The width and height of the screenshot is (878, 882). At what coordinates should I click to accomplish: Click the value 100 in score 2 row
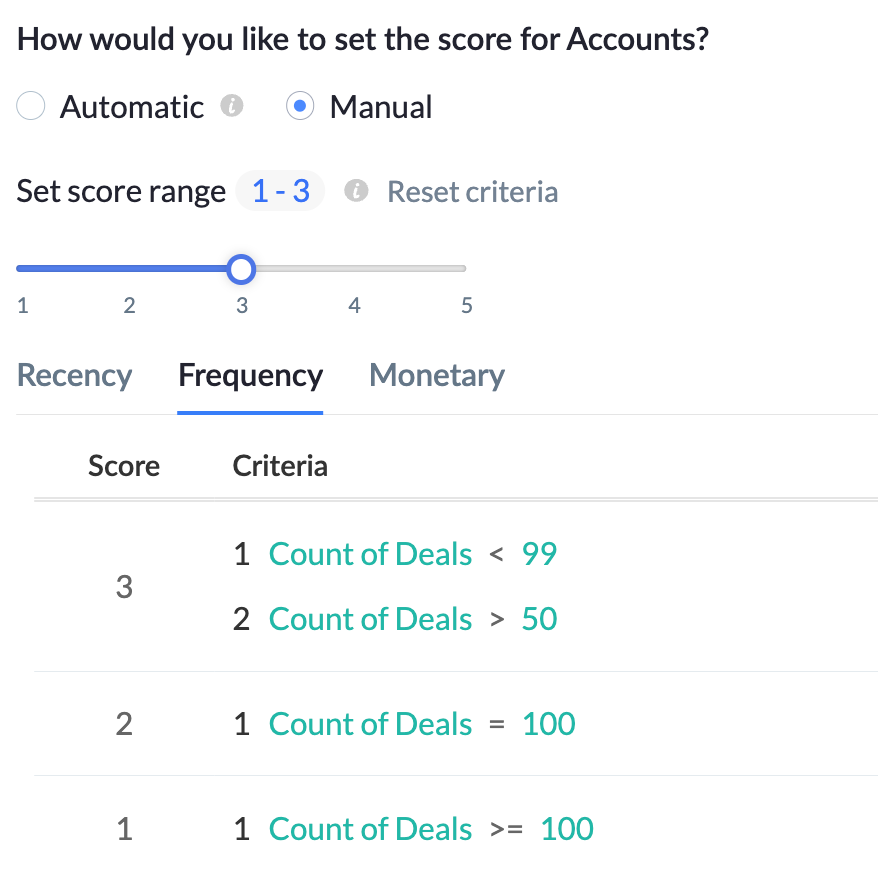(x=549, y=724)
